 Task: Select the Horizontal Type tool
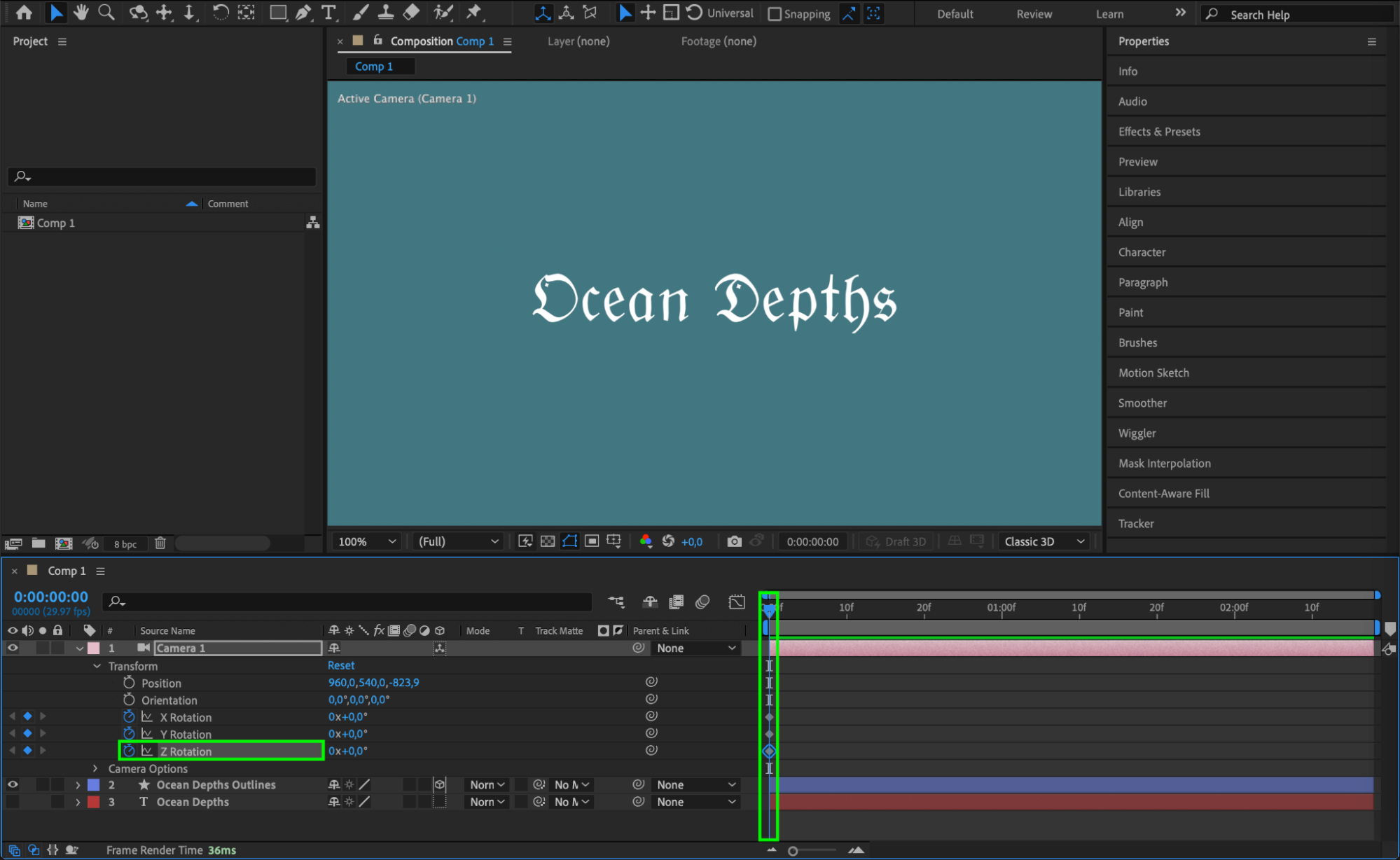click(328, 13)
